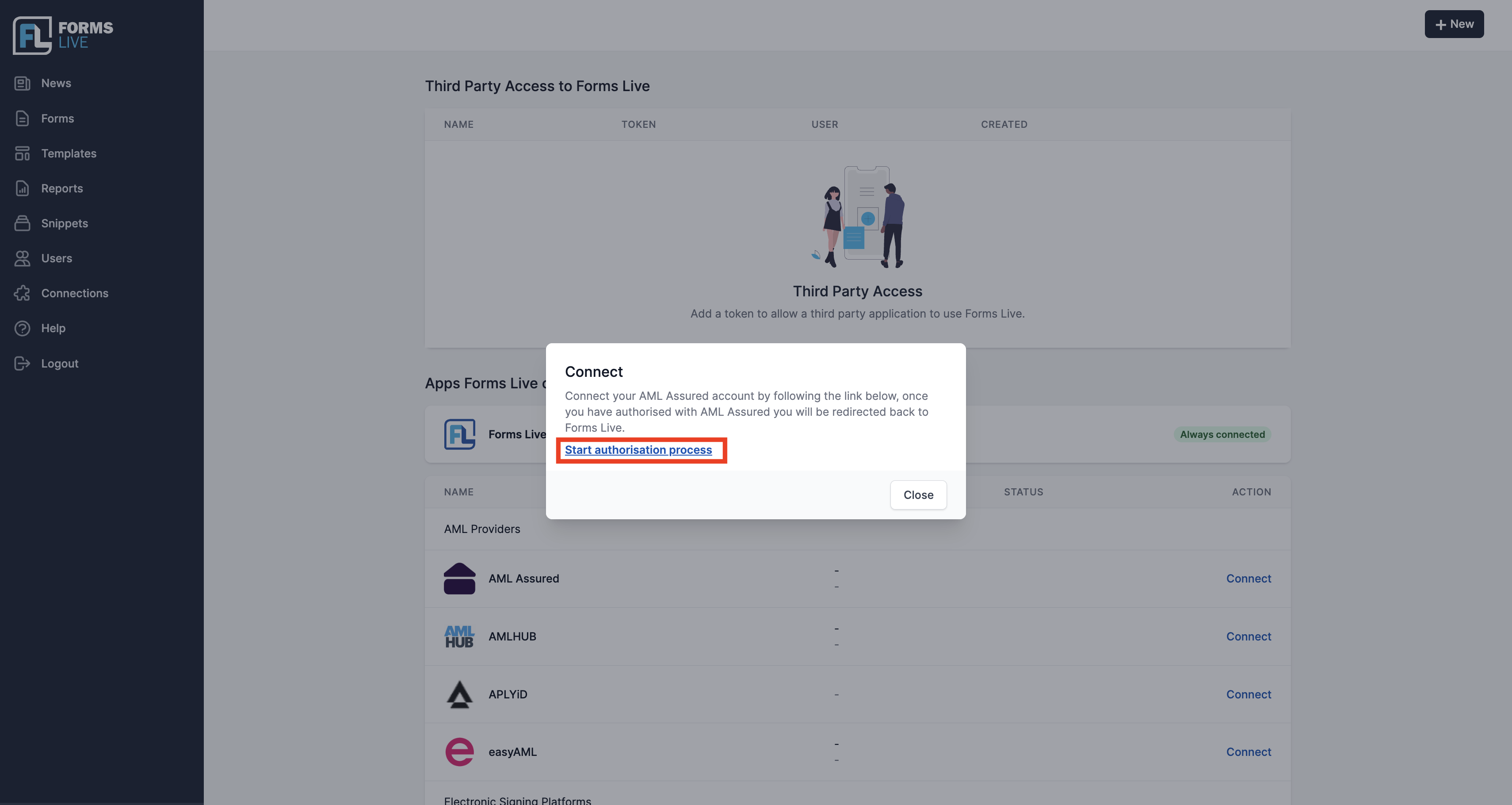The height and width of the screenshot is (805, 1512).
Task: Start authorisation process link
Action: [638, 450]
